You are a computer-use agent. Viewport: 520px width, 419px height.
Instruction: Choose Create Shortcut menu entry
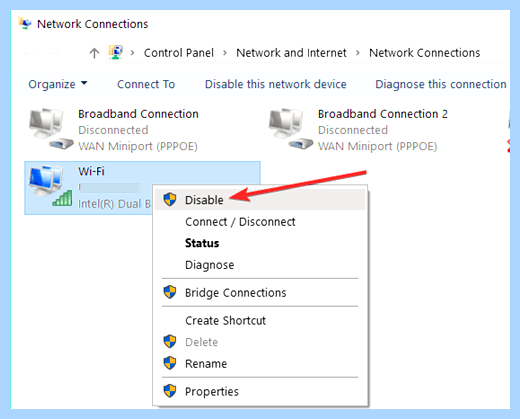click(260, 320)
